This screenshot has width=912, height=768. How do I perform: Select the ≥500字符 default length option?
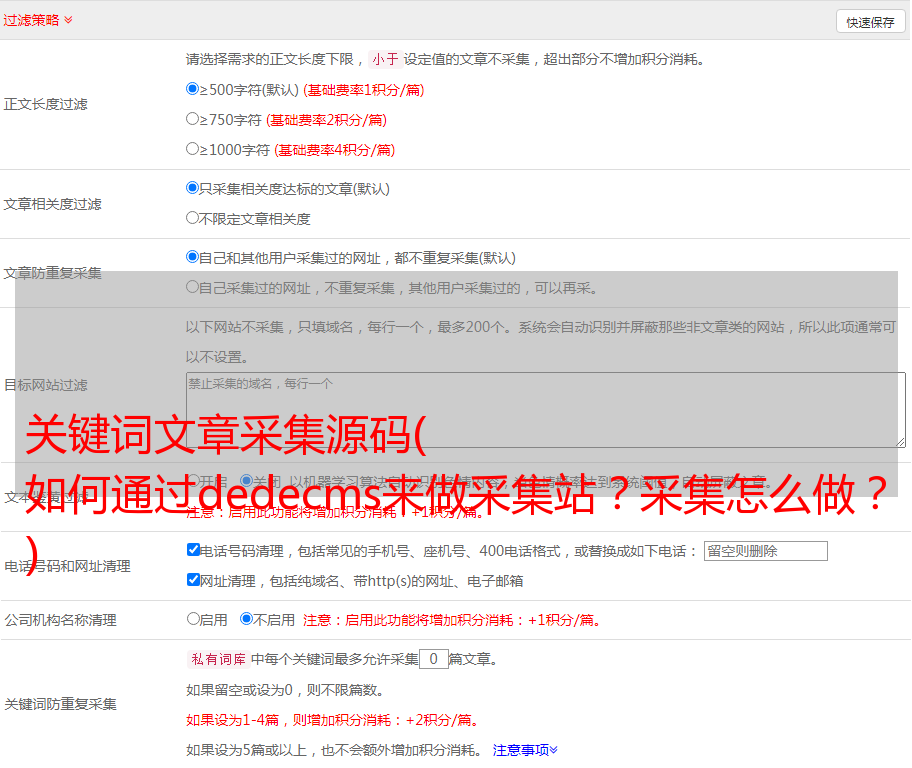pos(193,89)
